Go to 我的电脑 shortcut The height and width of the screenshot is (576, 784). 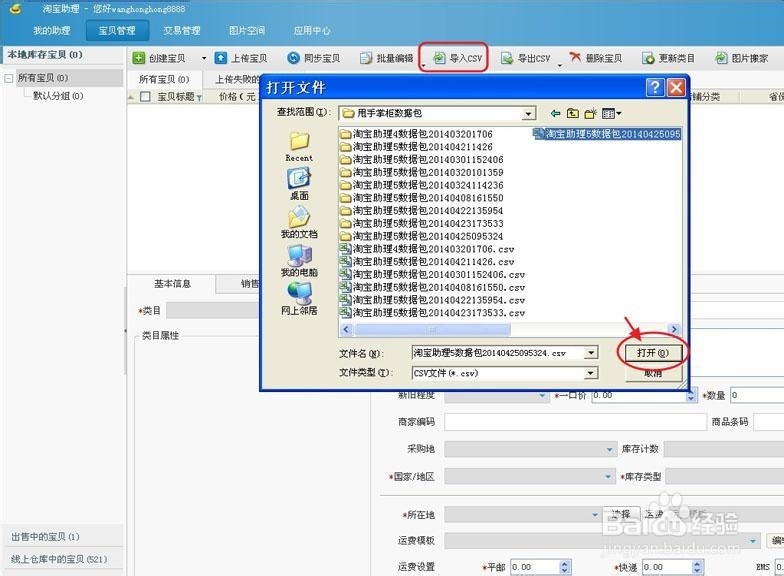299,261
